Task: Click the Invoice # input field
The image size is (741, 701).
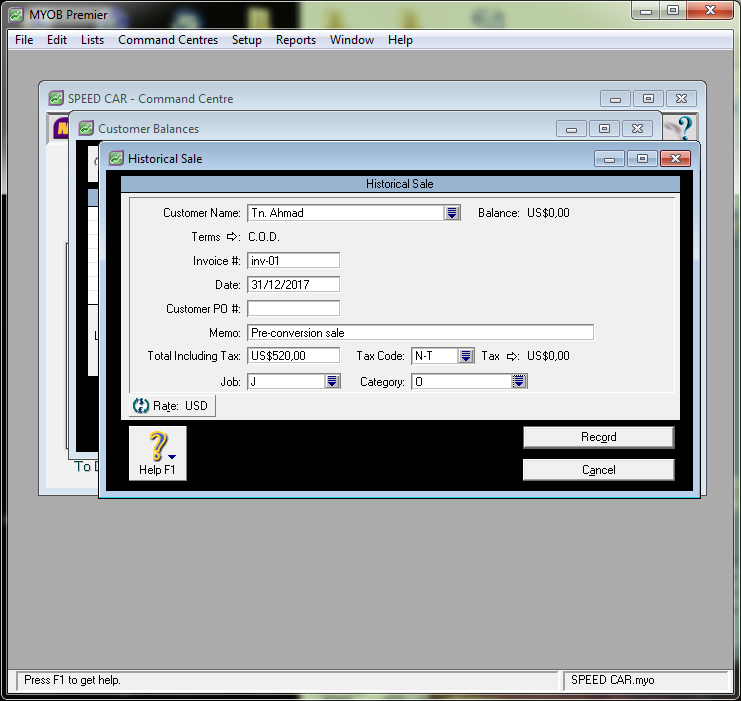Action: (x=293, y=260)
